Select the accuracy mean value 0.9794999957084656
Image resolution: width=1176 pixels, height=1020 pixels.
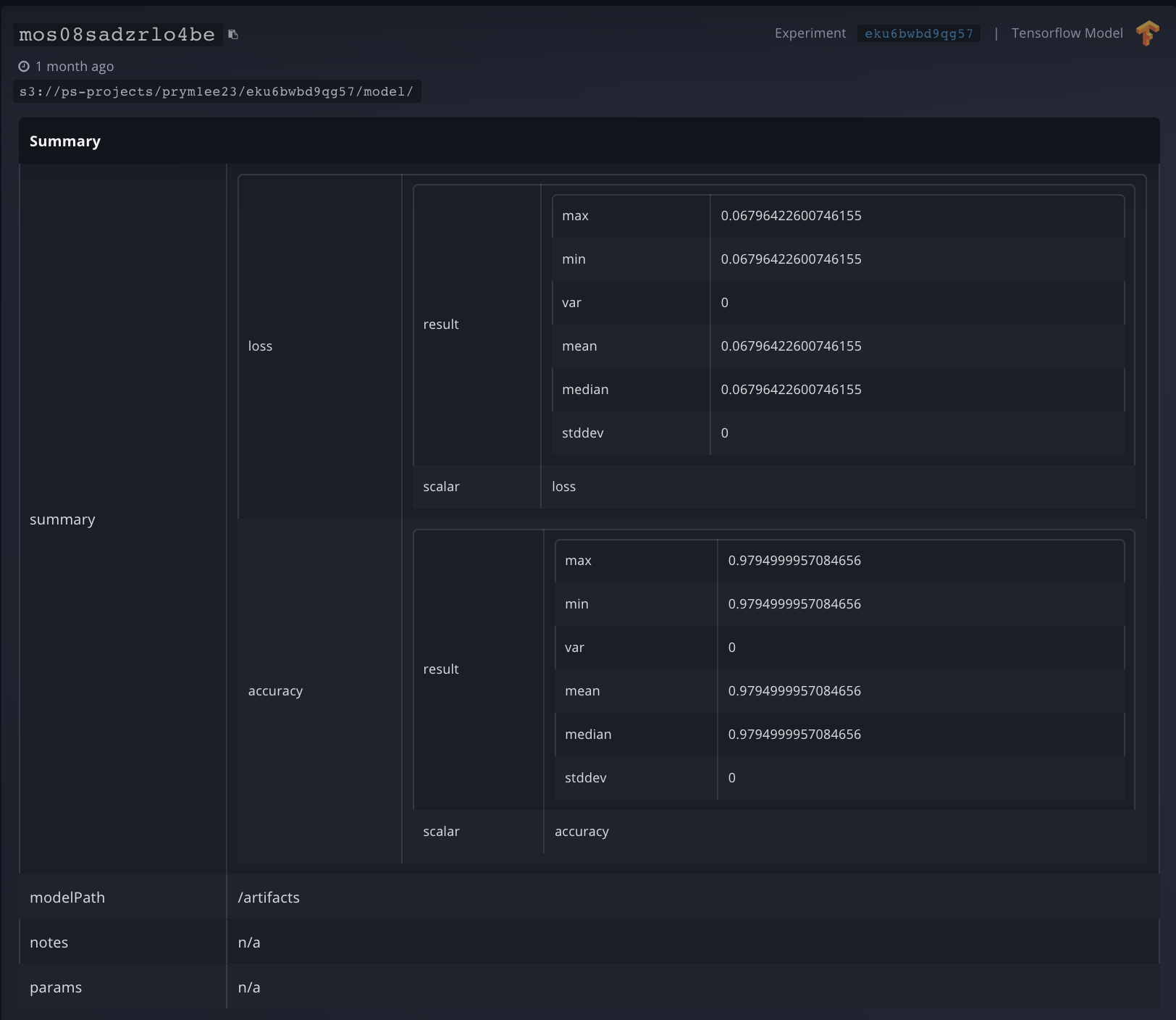795,691
